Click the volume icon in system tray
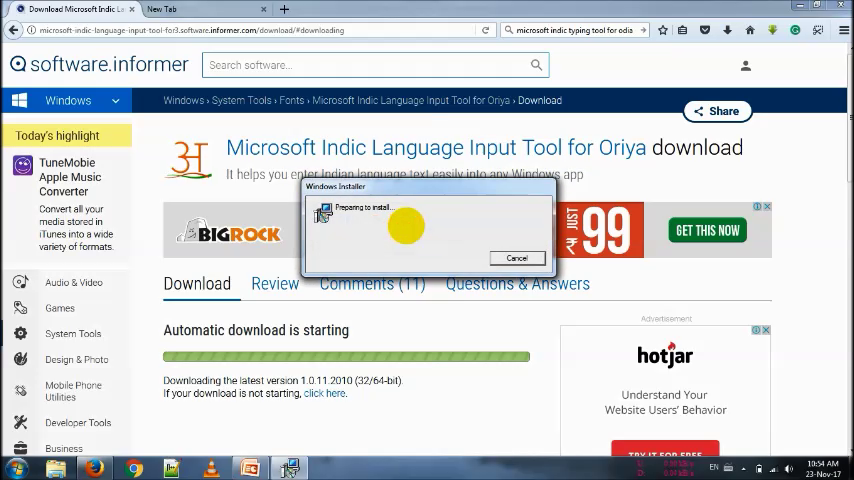 789,469
